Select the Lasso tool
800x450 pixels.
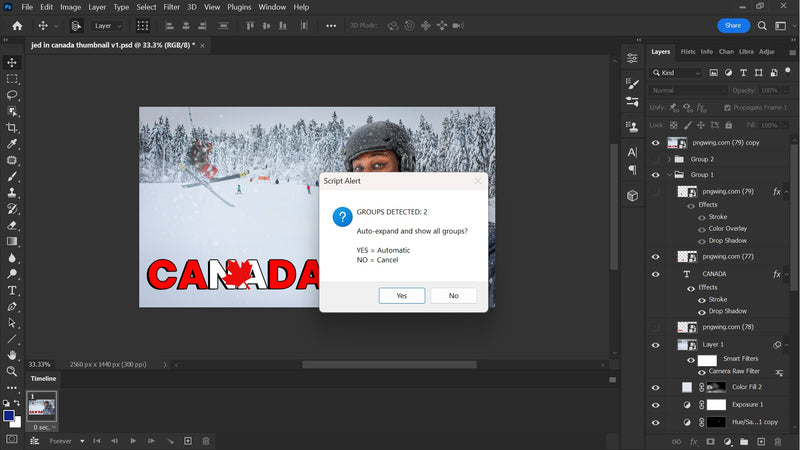pos(12,95)
